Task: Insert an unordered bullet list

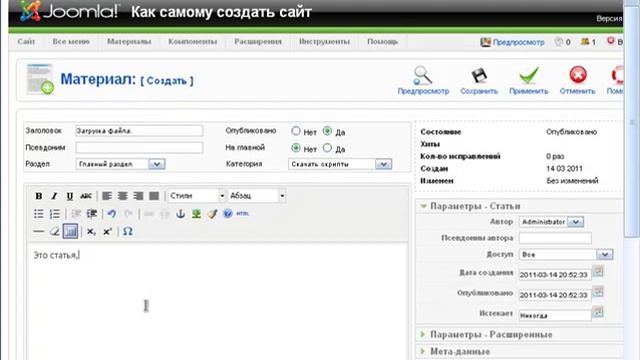Action: [39, 214]
